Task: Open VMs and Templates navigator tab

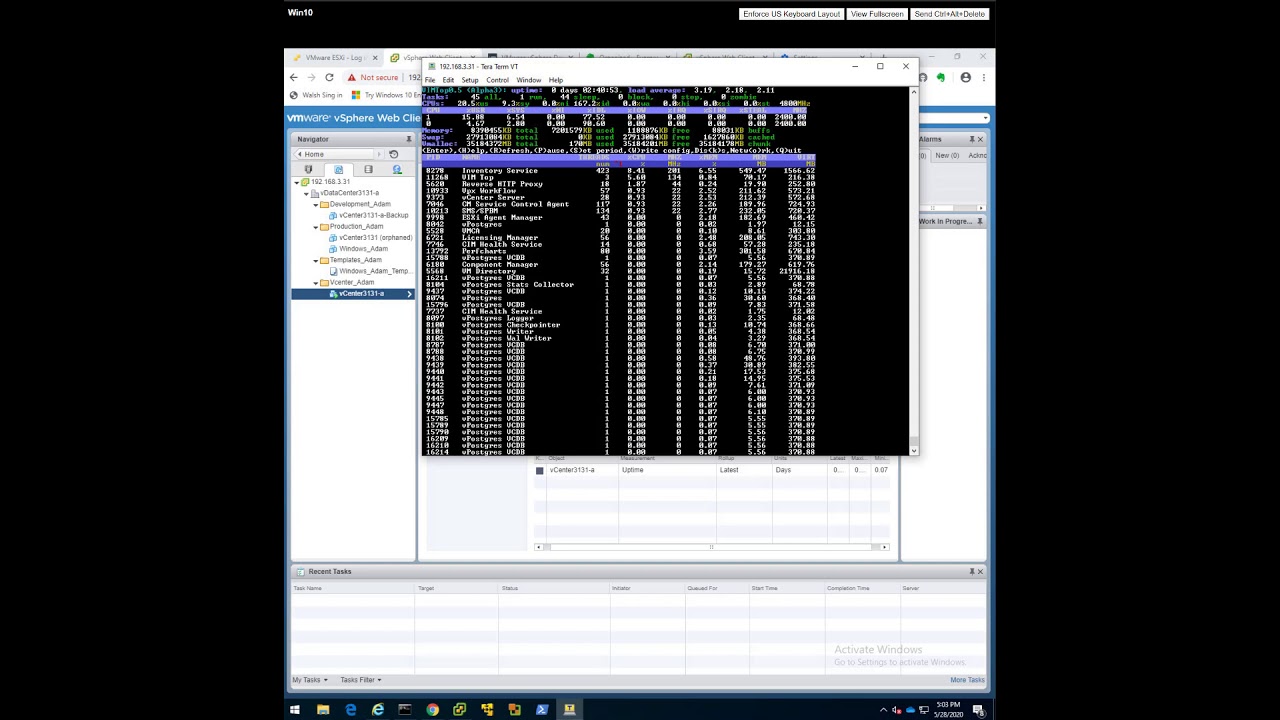Action: click(x=338, y=170)
